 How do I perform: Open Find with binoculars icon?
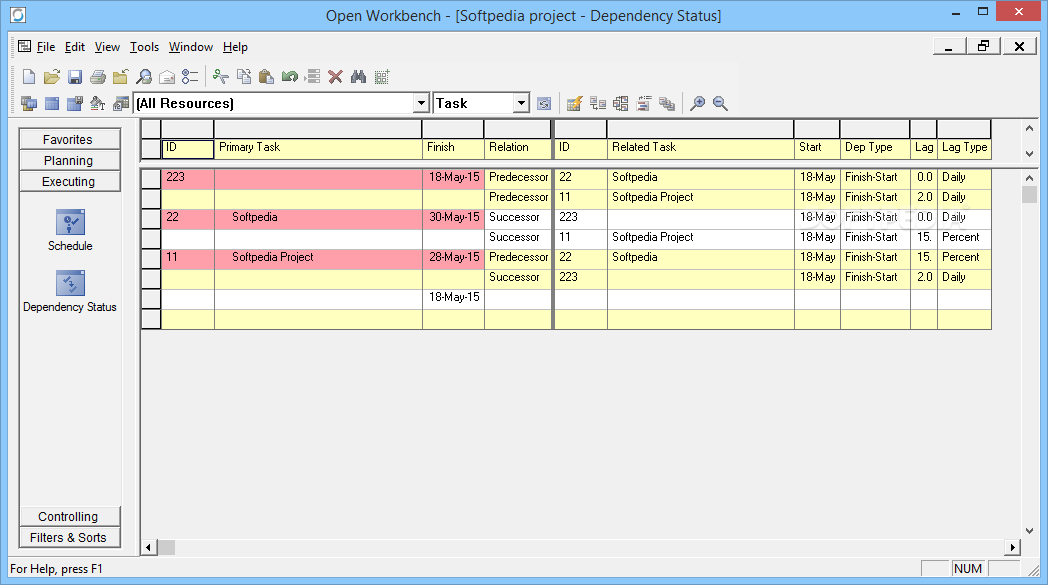[358, 77]
